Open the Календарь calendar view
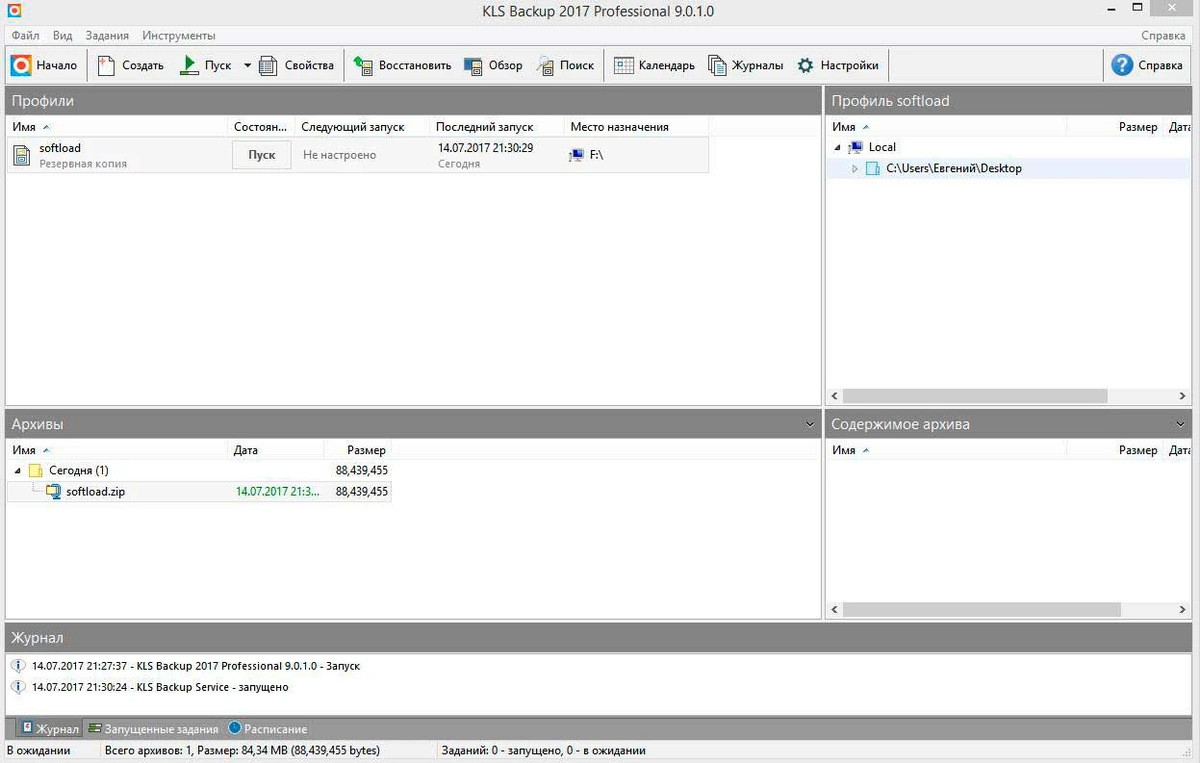 [x=654, y=65]
